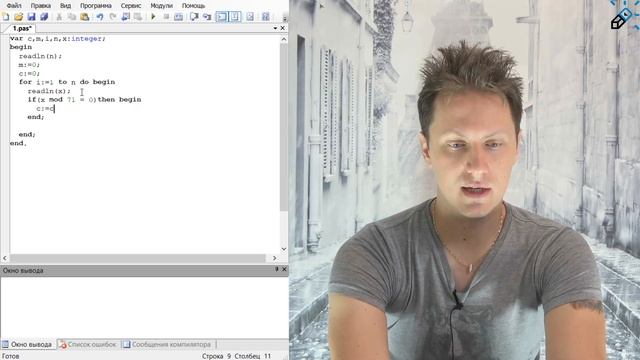
Task: Click the editor vertical scrollbar thumb
Action: (284, 127)
